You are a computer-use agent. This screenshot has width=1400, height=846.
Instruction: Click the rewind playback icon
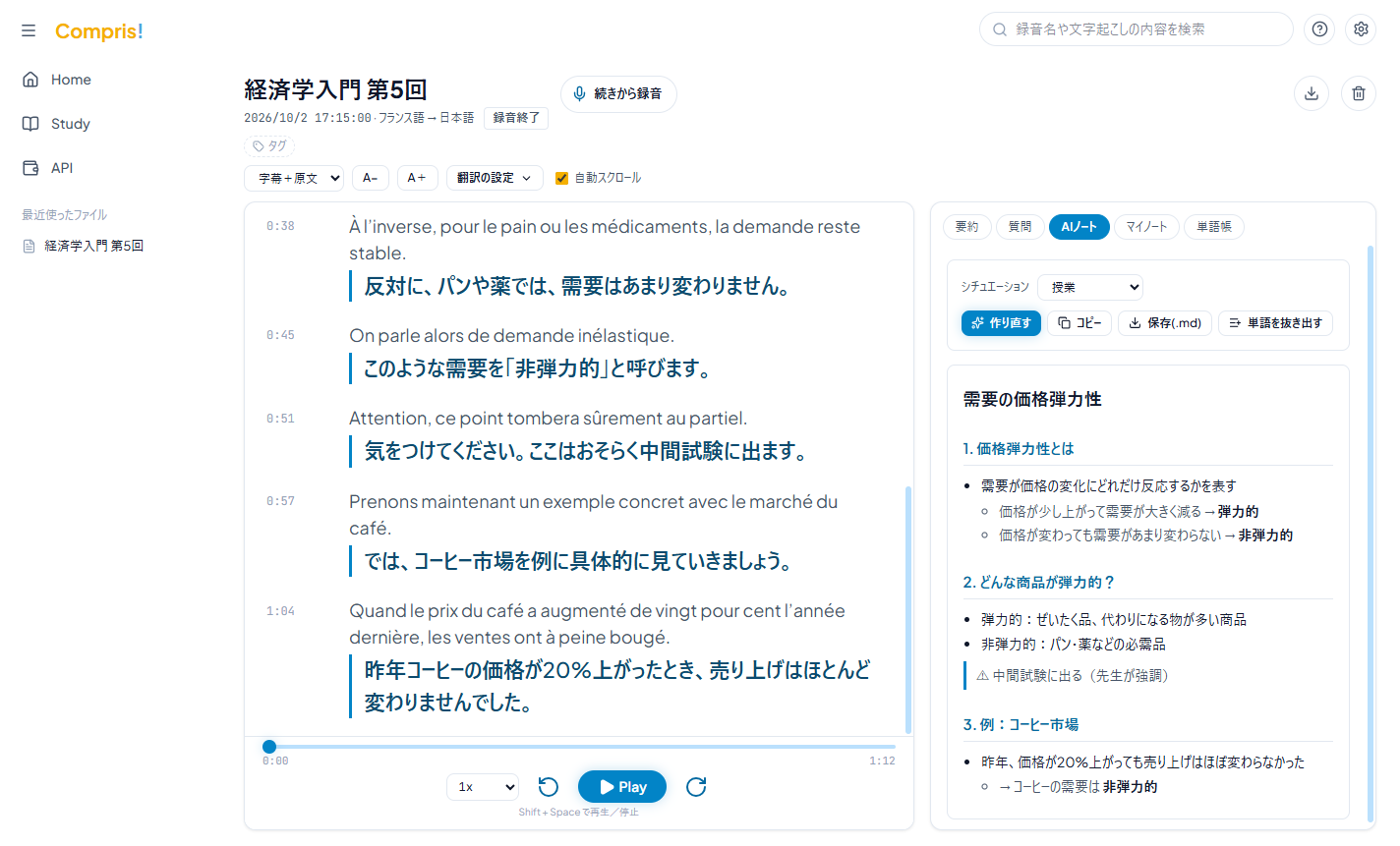[x=549, y=787]
